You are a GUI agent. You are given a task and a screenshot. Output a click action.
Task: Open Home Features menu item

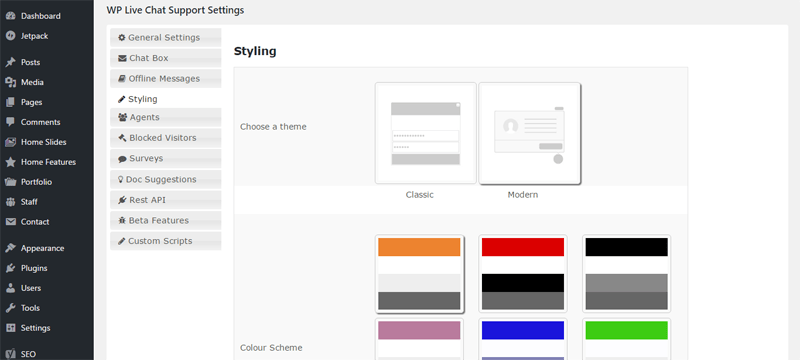coord(47,162)
